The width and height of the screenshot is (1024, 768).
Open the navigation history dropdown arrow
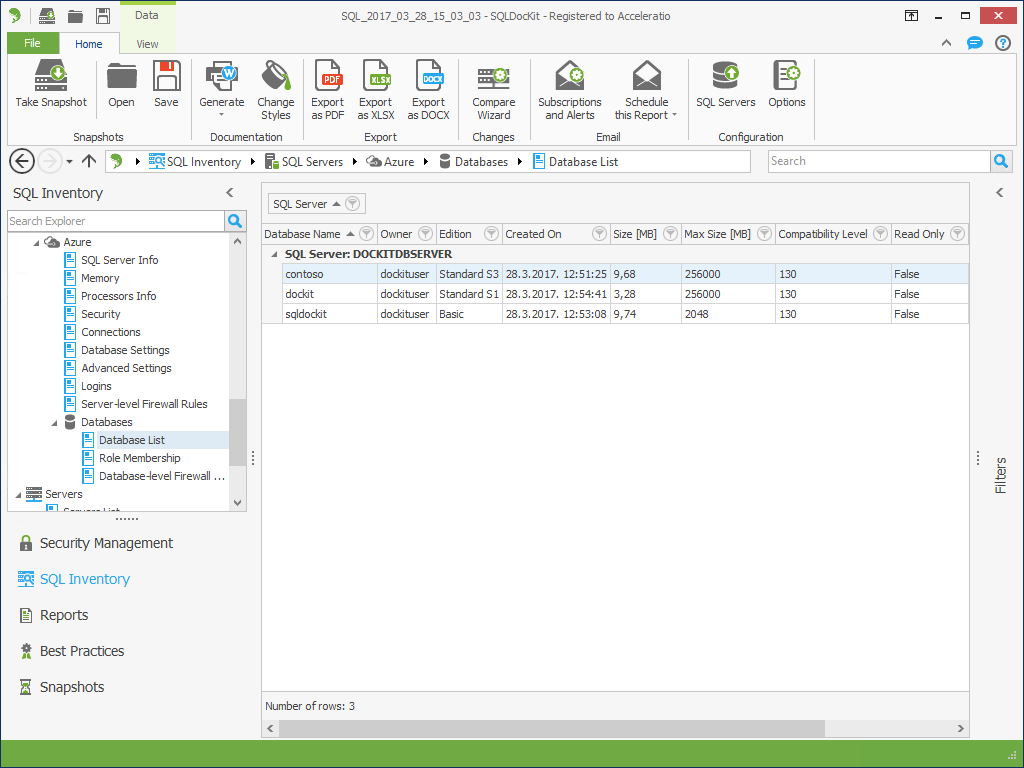pos(69,161)
